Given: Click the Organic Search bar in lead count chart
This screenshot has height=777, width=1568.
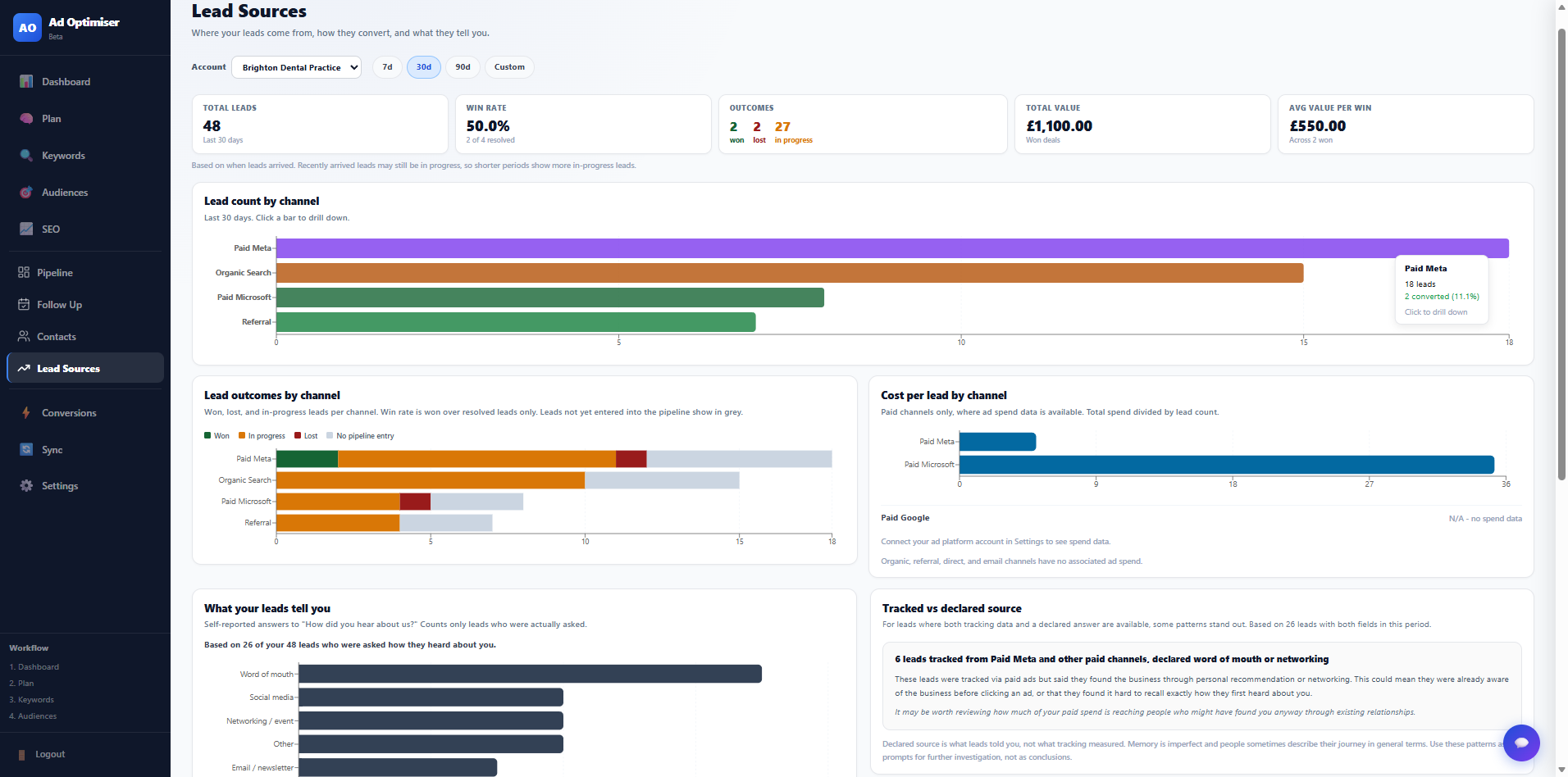Looking at the screenshot, I should (790, 273).
